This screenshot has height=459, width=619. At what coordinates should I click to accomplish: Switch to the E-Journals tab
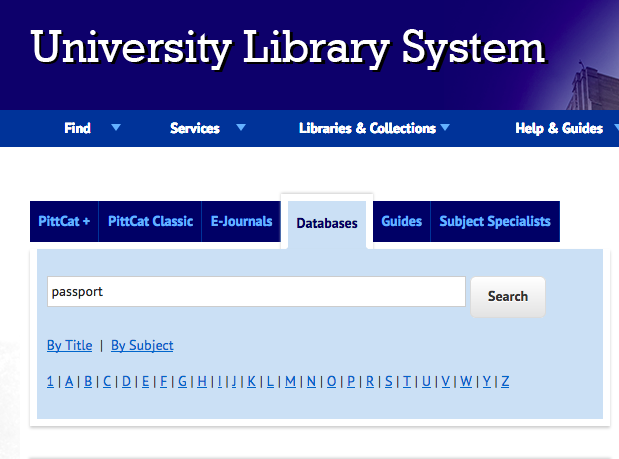(242, 221)
